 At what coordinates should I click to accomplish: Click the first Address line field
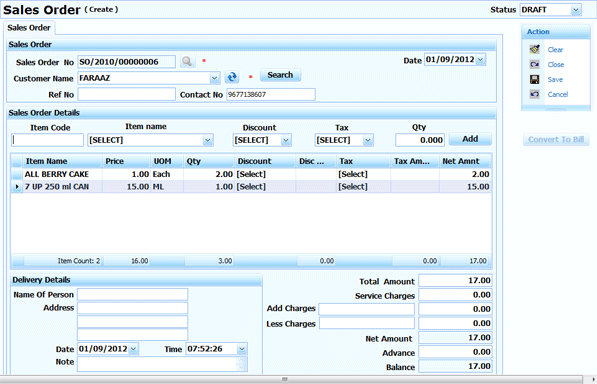tap(132, 308)
